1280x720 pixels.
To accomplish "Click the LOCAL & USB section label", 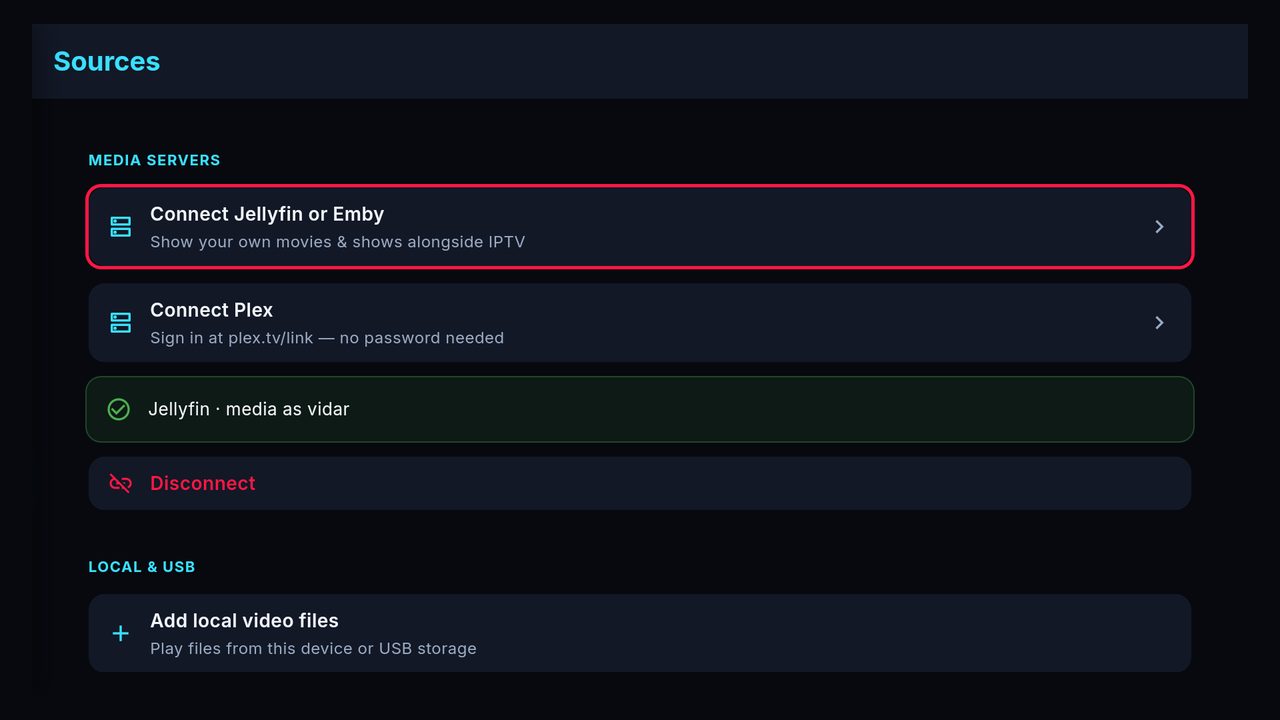I will pos(142,567).
